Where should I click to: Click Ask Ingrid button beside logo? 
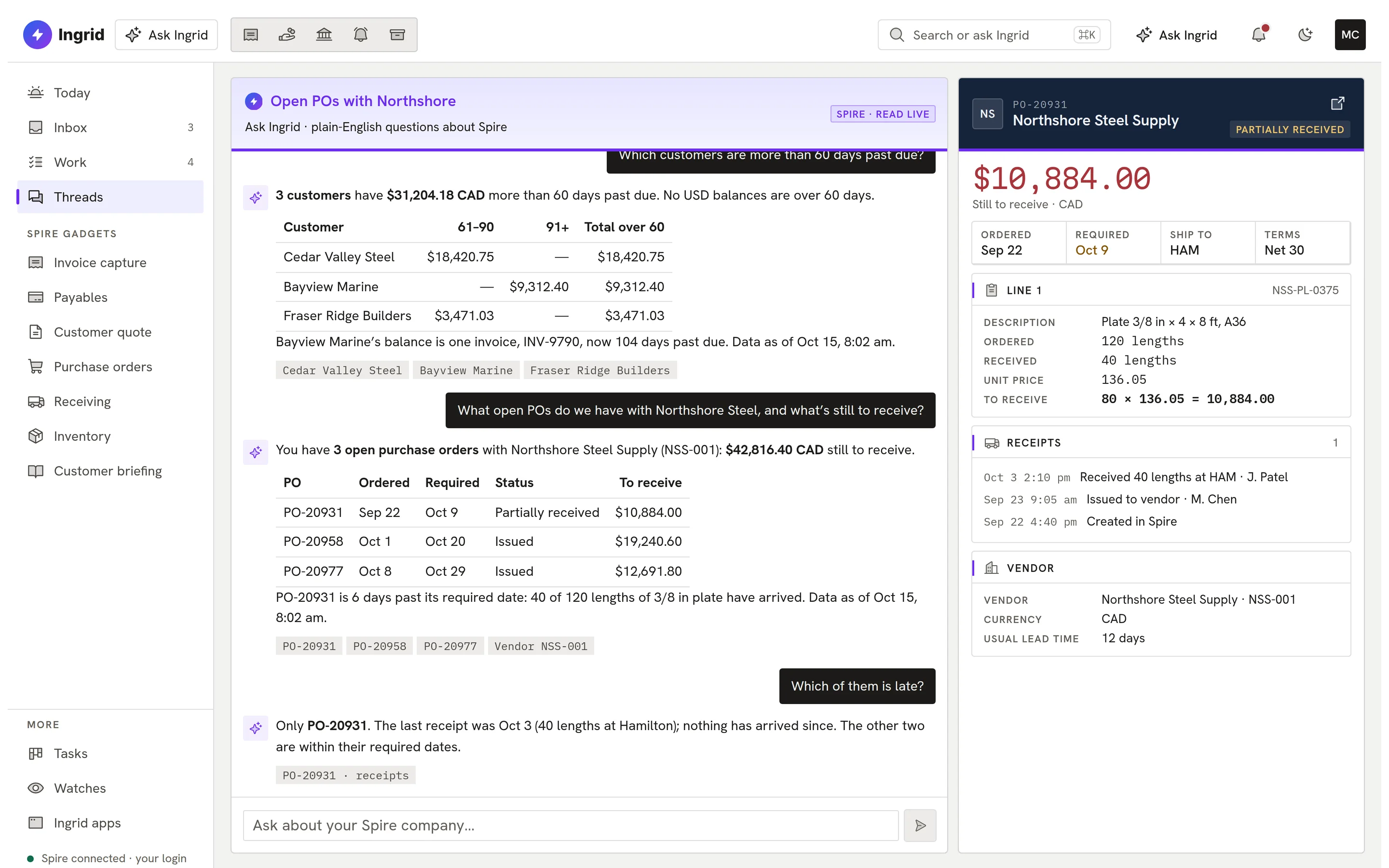[x=166, y=35]
